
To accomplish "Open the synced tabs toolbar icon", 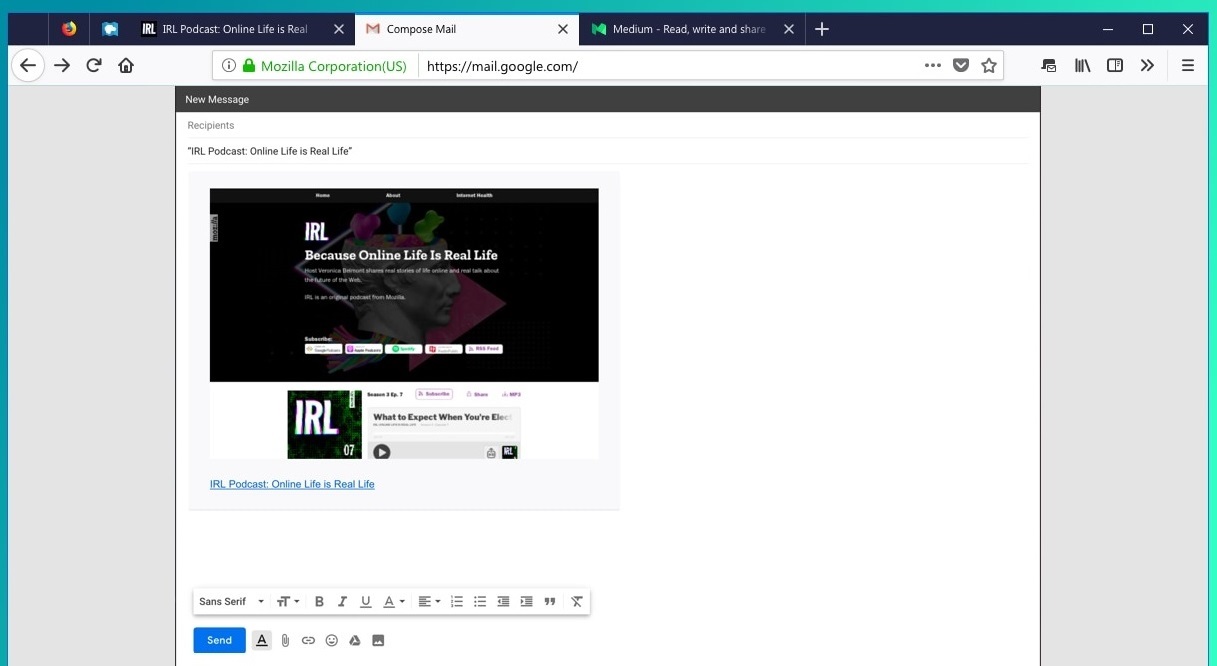I will (1048, 66).
